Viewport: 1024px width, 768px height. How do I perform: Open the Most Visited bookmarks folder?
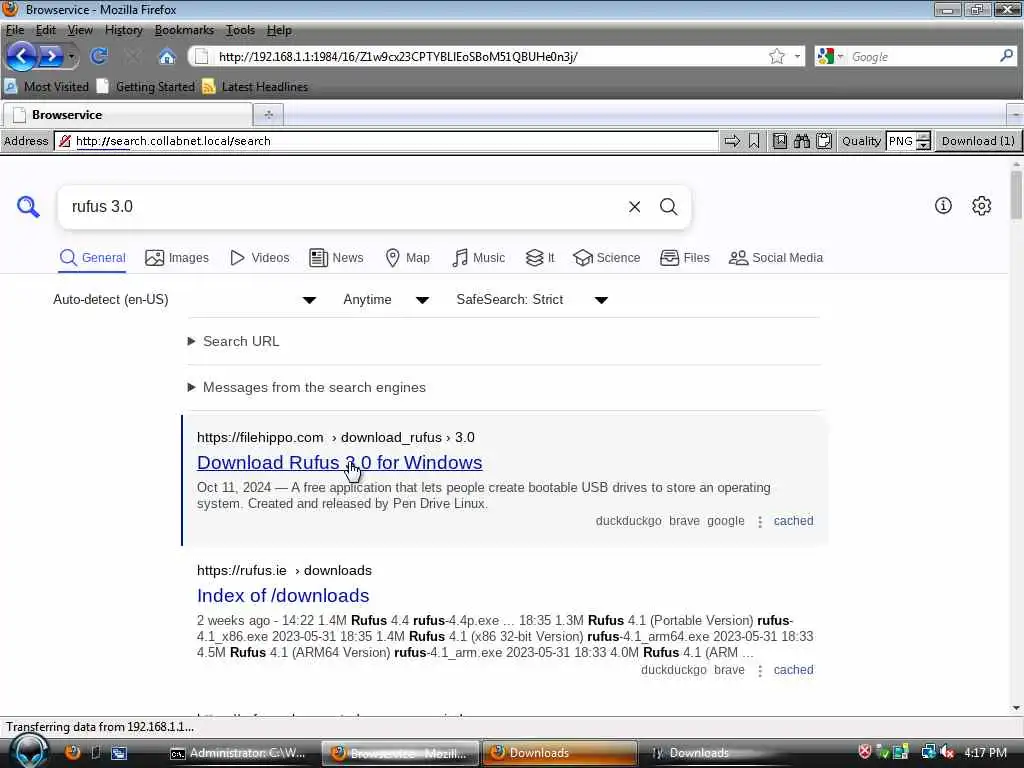(46, 86)
